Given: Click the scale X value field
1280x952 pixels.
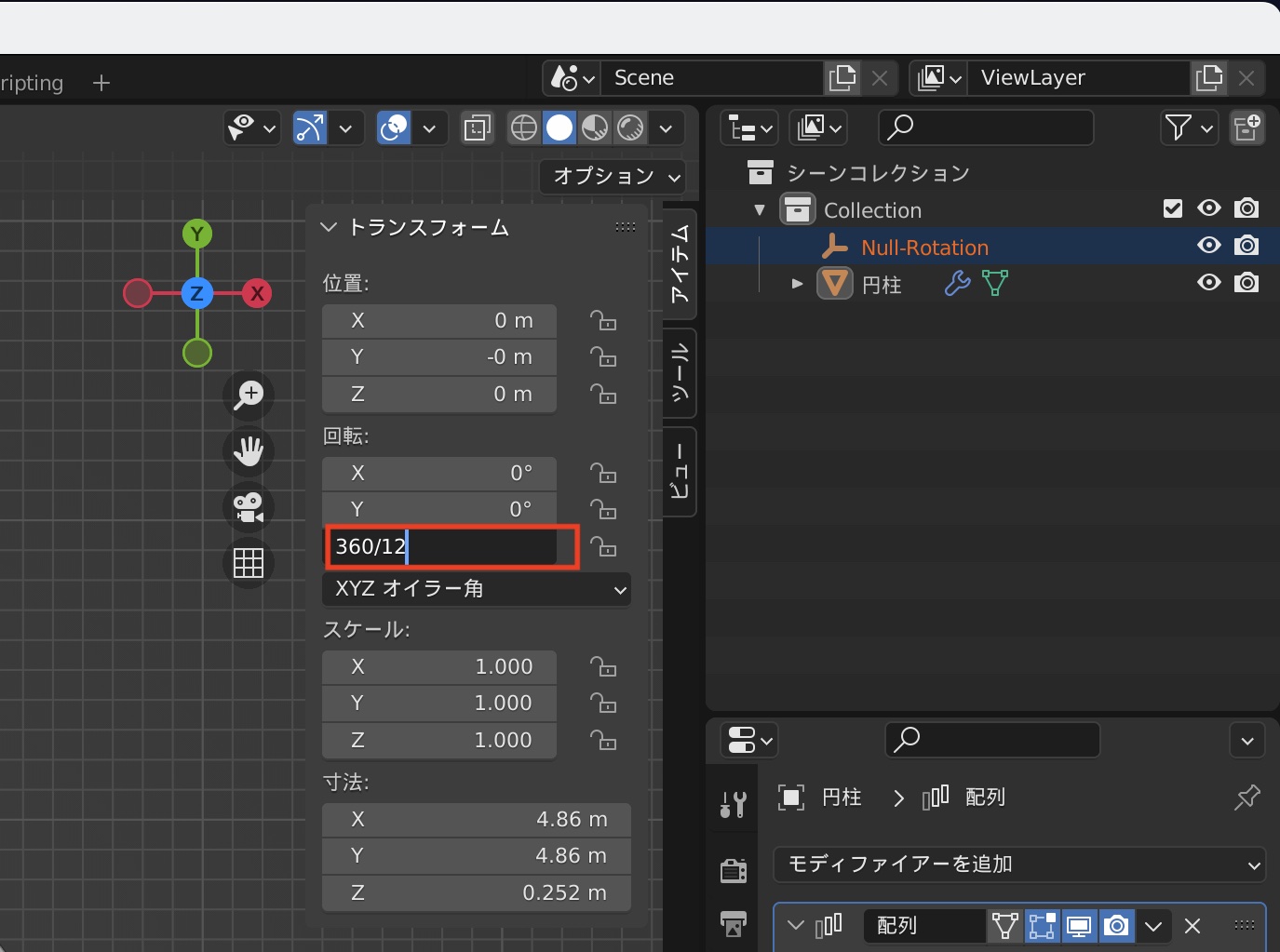Looking at the screenshot, I should (x=439, y=667).
